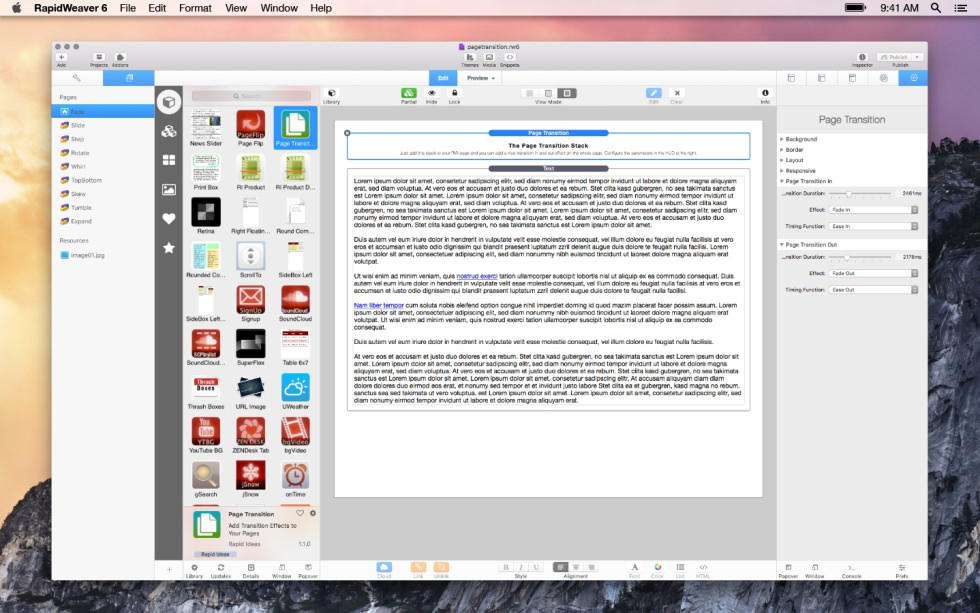
Task: Toggle Bold text style
Action: [506, 567]
